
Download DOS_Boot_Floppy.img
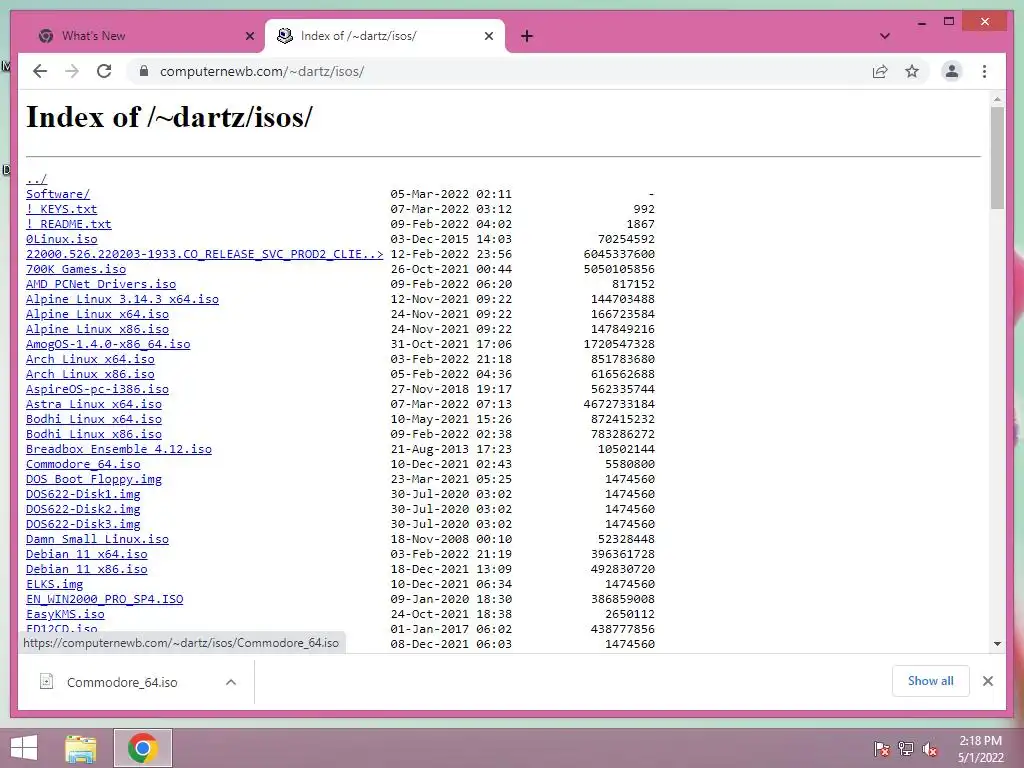(x=93, y=479)
